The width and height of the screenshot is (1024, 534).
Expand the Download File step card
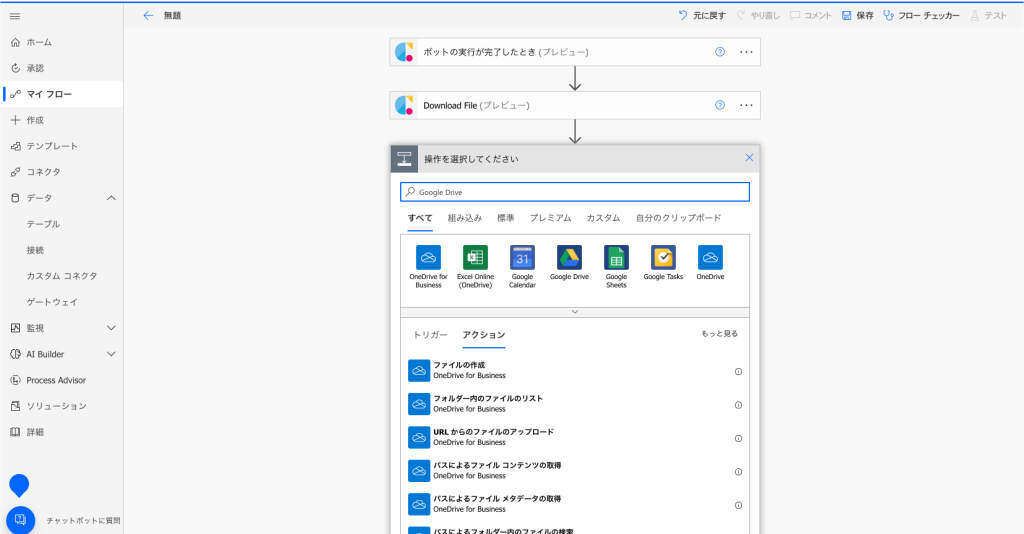(x=575, y=105)
